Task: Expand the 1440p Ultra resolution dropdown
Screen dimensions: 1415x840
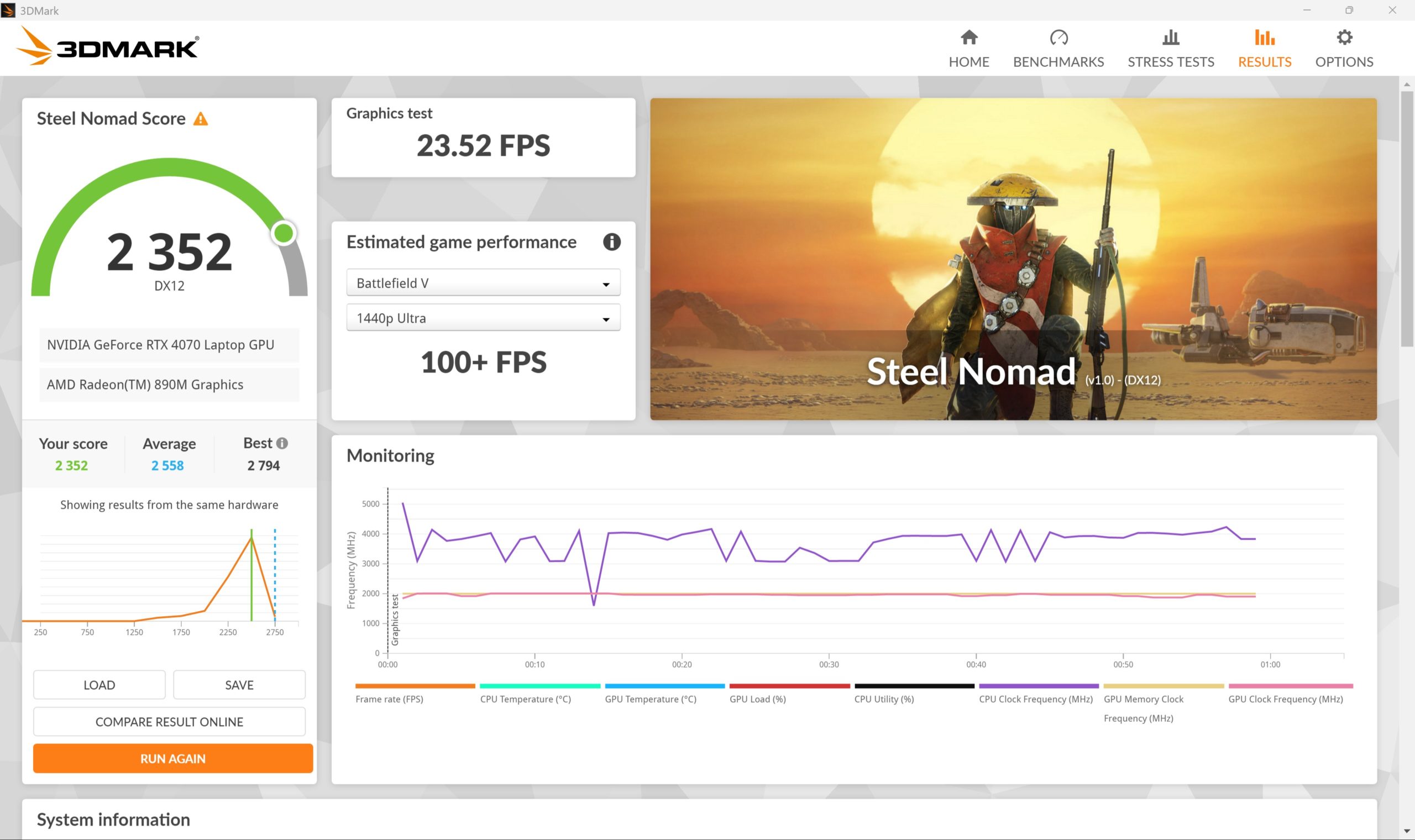Action: tap(483, 318)
